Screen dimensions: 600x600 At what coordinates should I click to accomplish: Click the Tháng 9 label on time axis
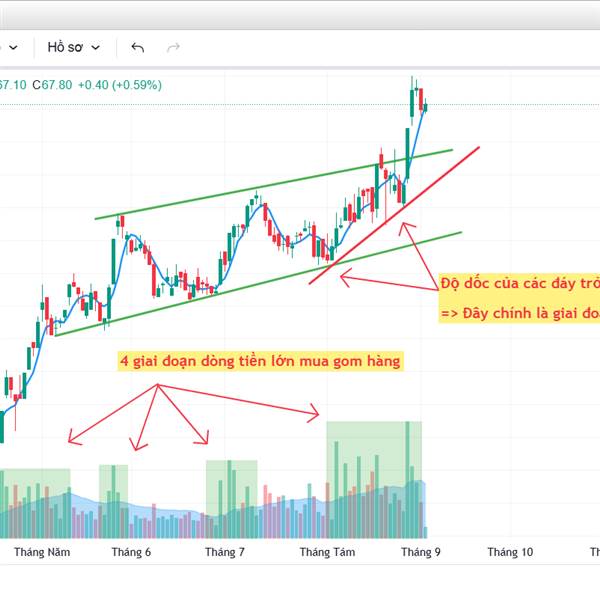[421, 552]
